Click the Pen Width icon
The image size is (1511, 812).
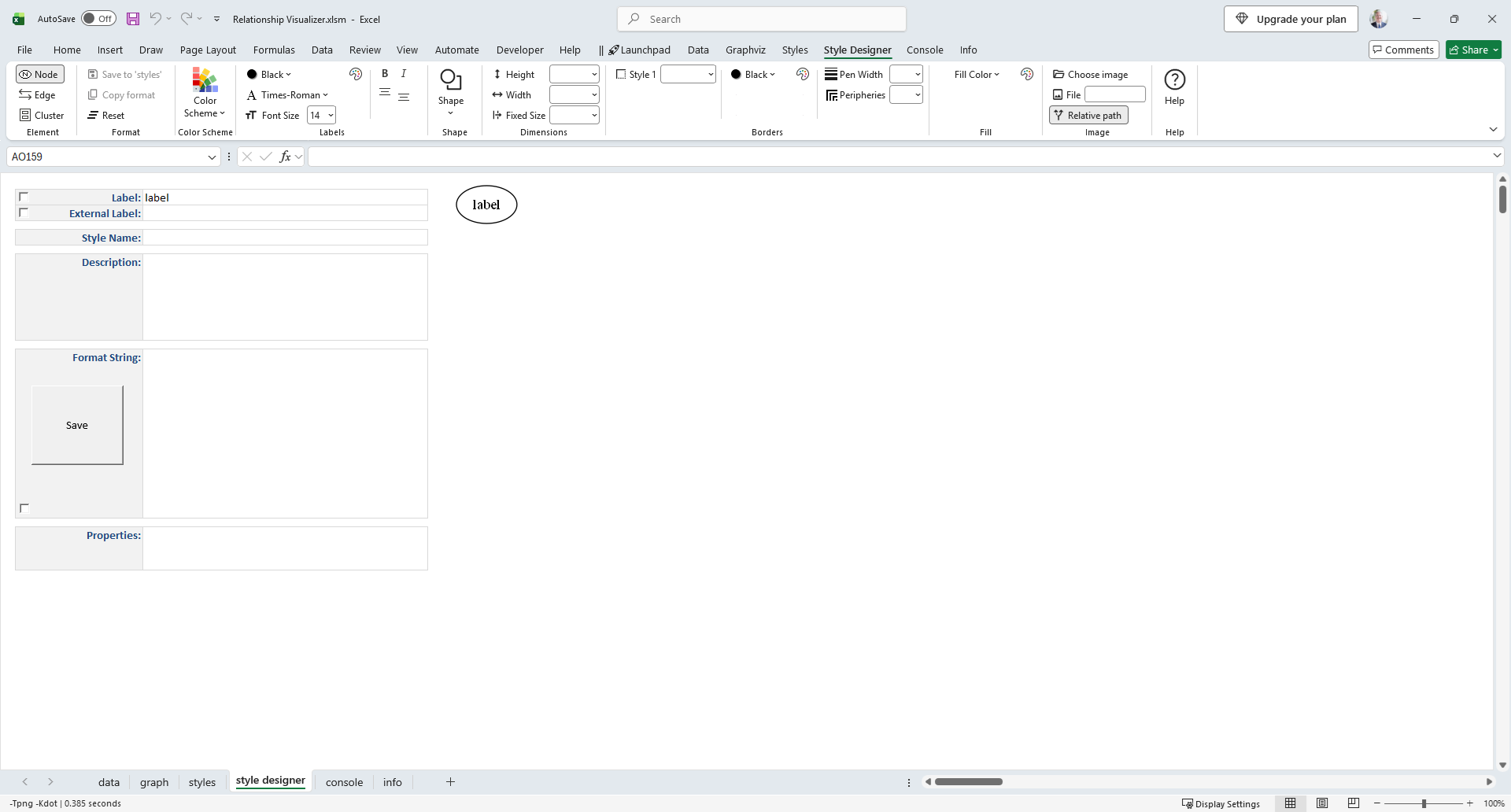pos(831,74)
